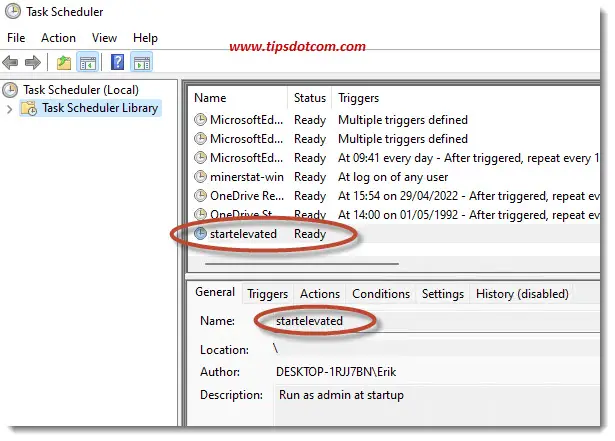Click the clock icon of minerstat-win task
Screen dimensions: 615x441
point(200,177)
